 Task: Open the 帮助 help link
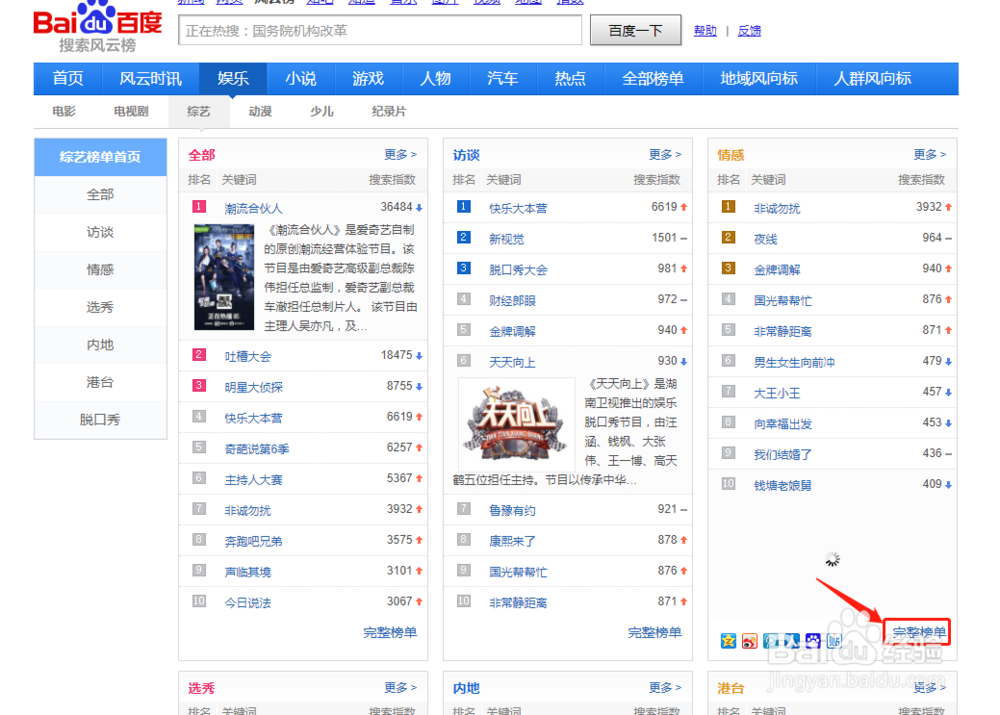(x=705, y=31)
